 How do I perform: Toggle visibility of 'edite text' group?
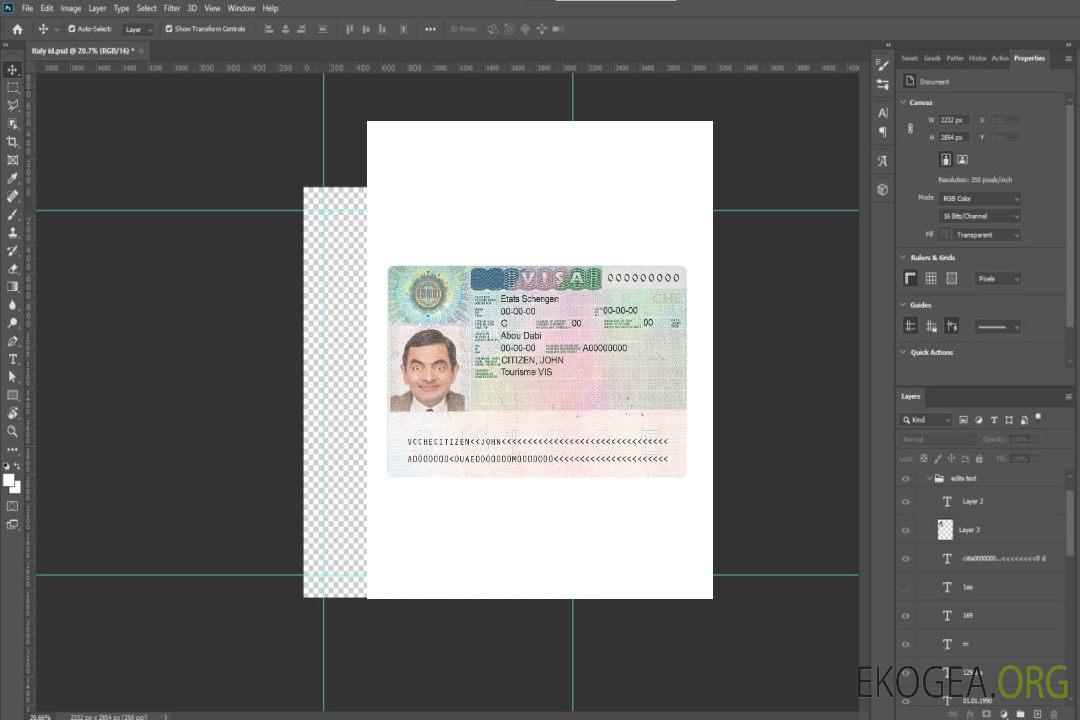click(x=906, y=479)
